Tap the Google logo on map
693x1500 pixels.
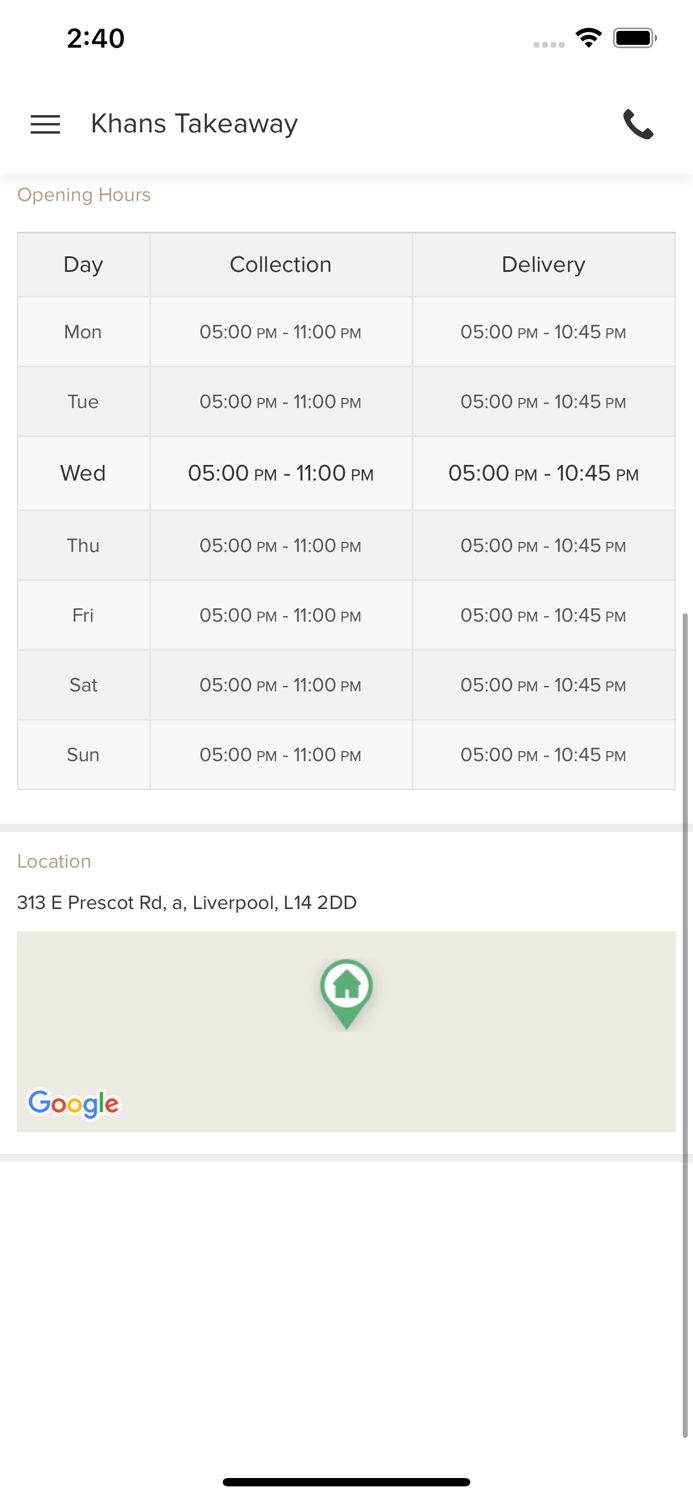tap(73, 1103)
